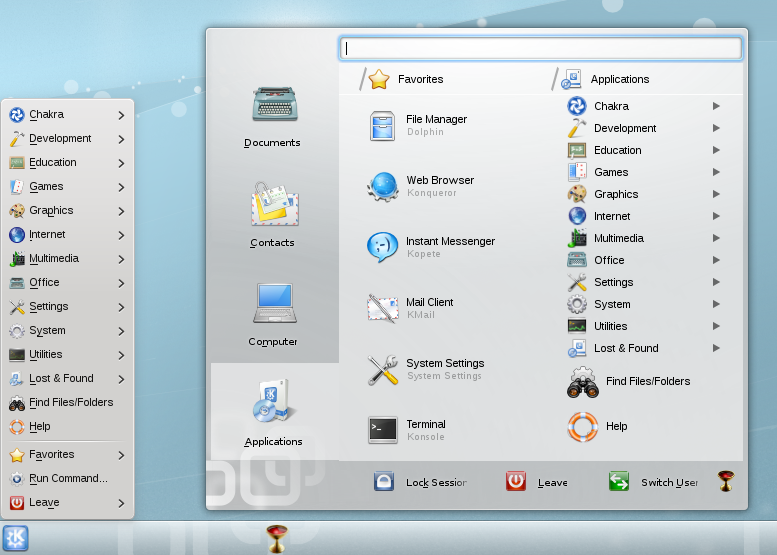Switch to the Documents tab

pyautogui.click(x=272, y=115)
